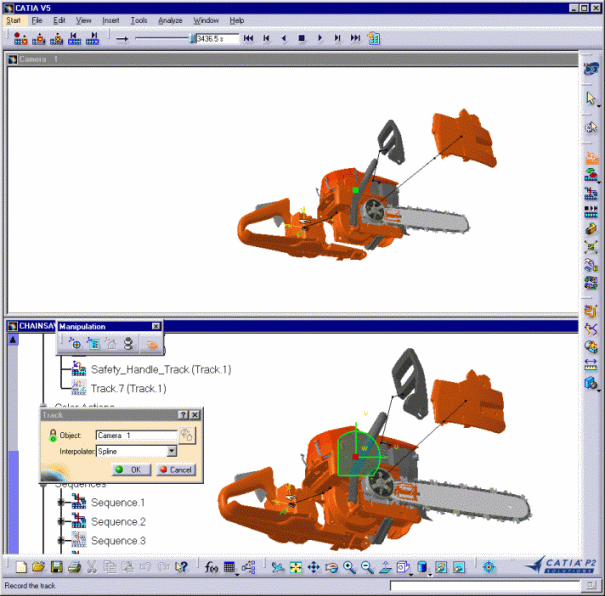The height and width of the screenshot is (596, 605).
Task: Stop the simulation playback
Action: coord(302,38)
